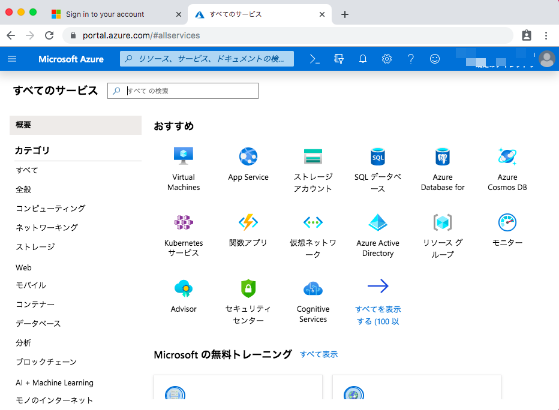Click the browser reload button
Screen dimensions: 559x410
[49, 35]
